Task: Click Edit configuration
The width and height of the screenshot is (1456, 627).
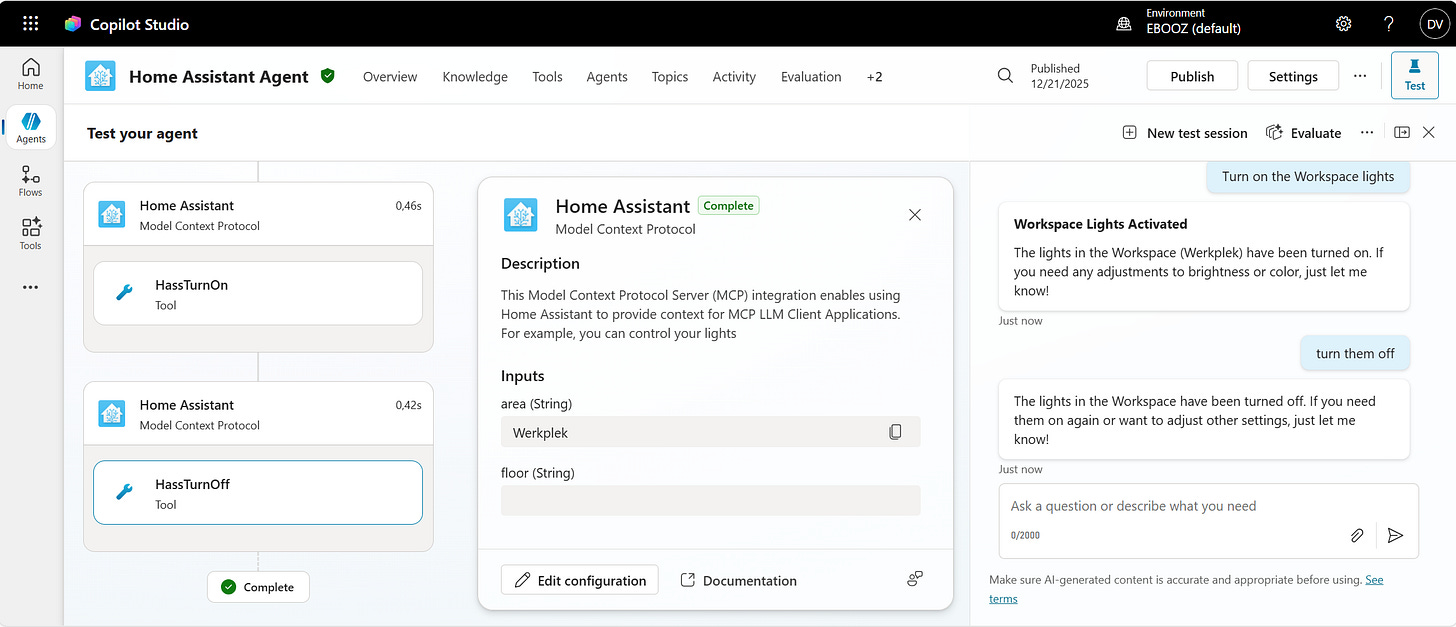Action: [580, 580]
